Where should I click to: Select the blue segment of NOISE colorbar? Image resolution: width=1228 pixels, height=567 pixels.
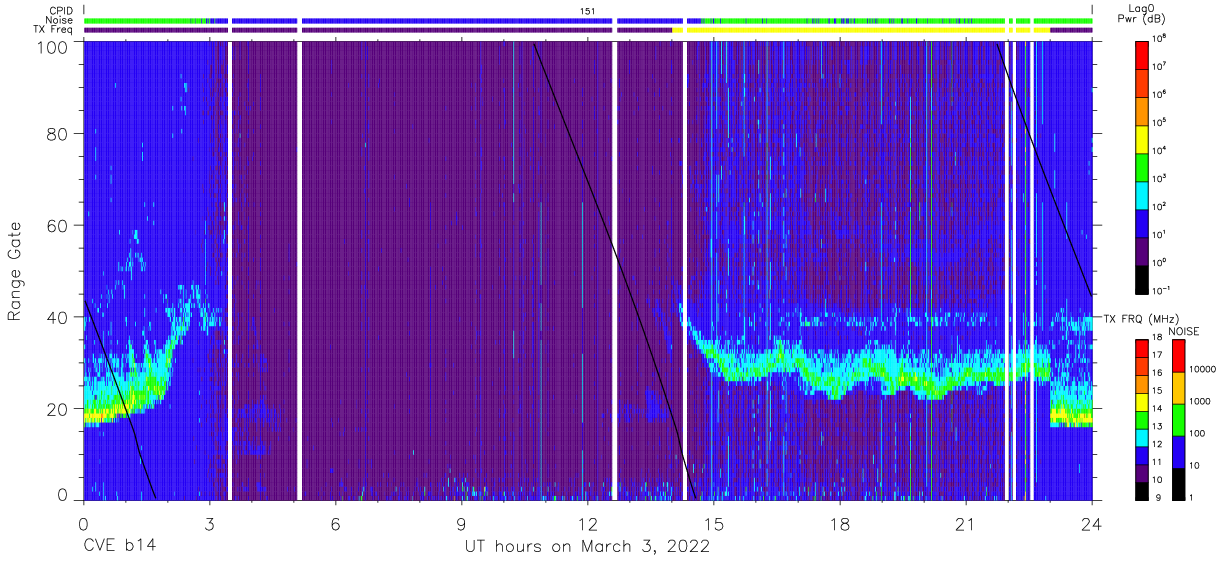[x=1177, y=450]
